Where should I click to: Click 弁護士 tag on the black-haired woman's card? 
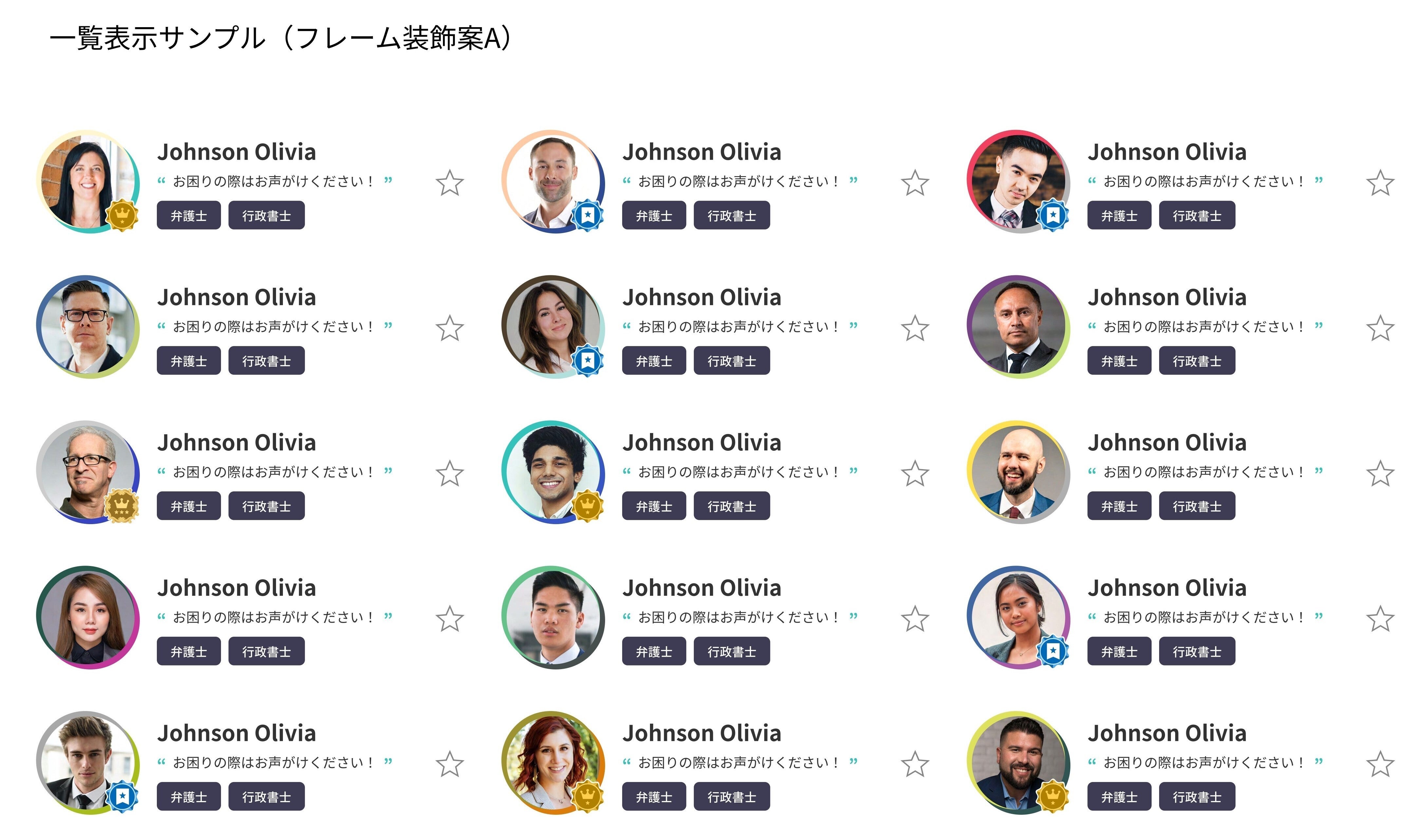coord(189,216)
